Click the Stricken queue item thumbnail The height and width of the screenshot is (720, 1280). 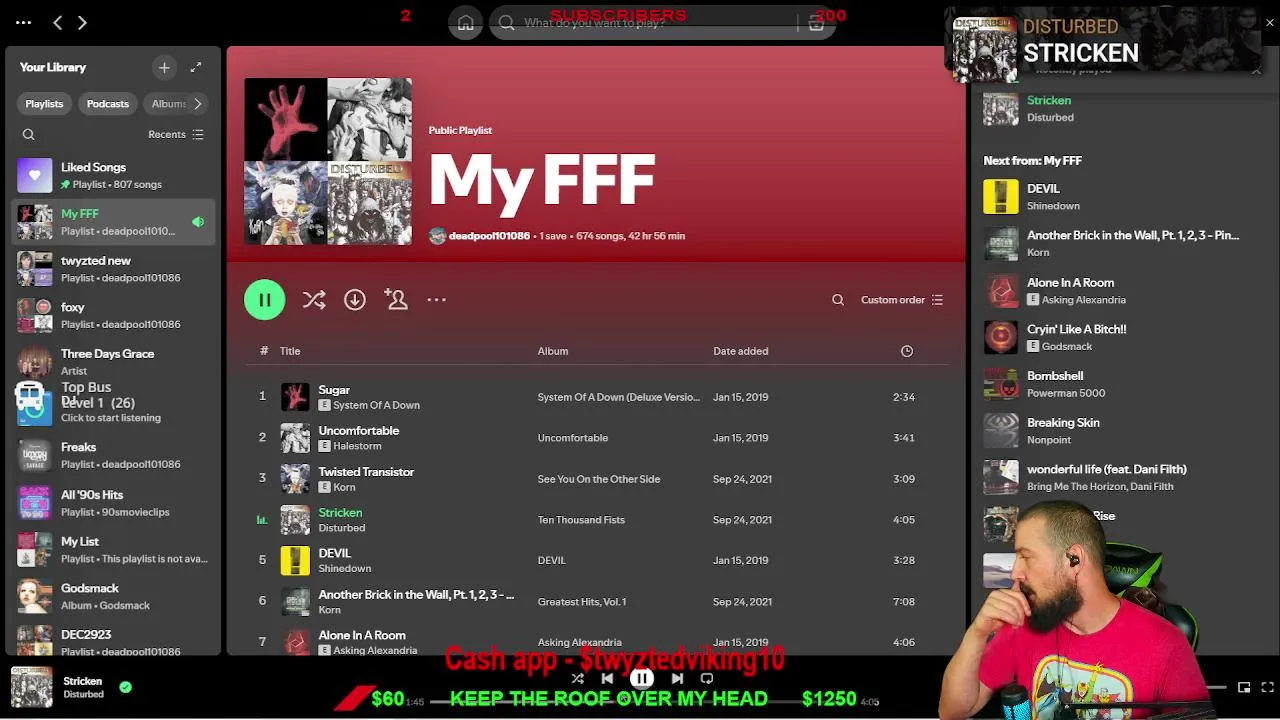1000,108
